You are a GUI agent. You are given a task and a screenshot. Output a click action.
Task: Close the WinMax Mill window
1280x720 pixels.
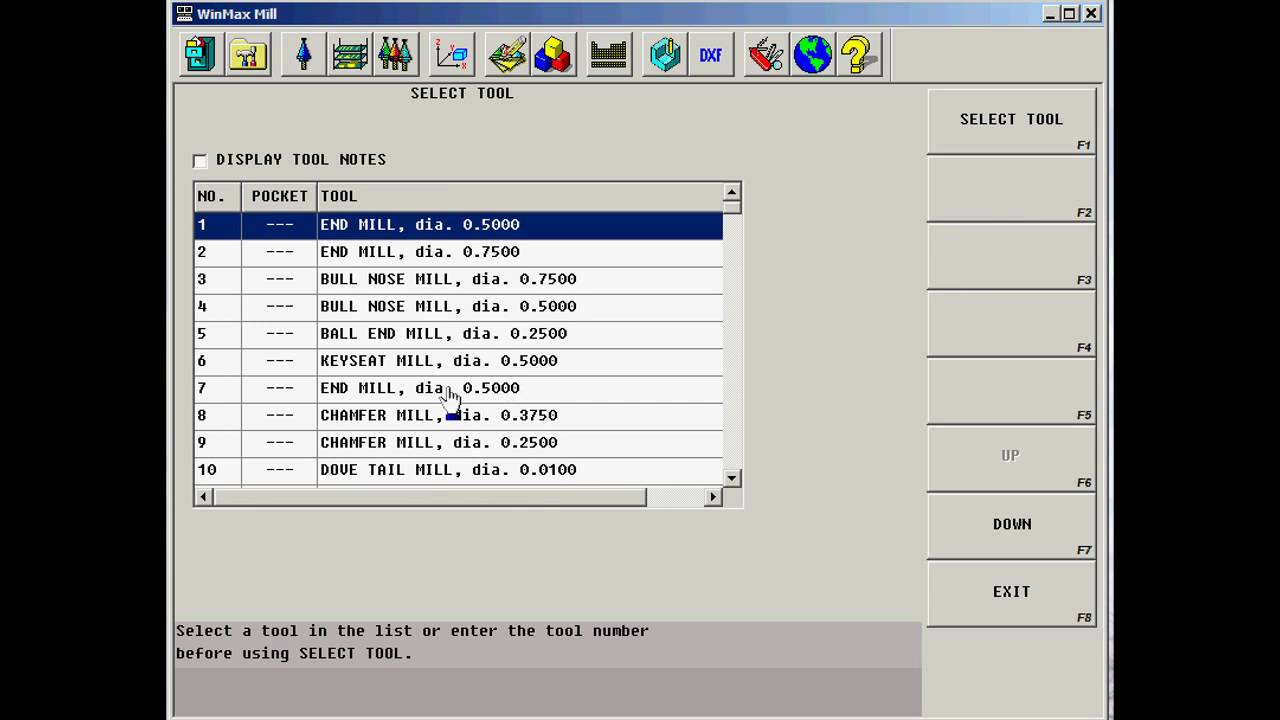click(1091, 13)
